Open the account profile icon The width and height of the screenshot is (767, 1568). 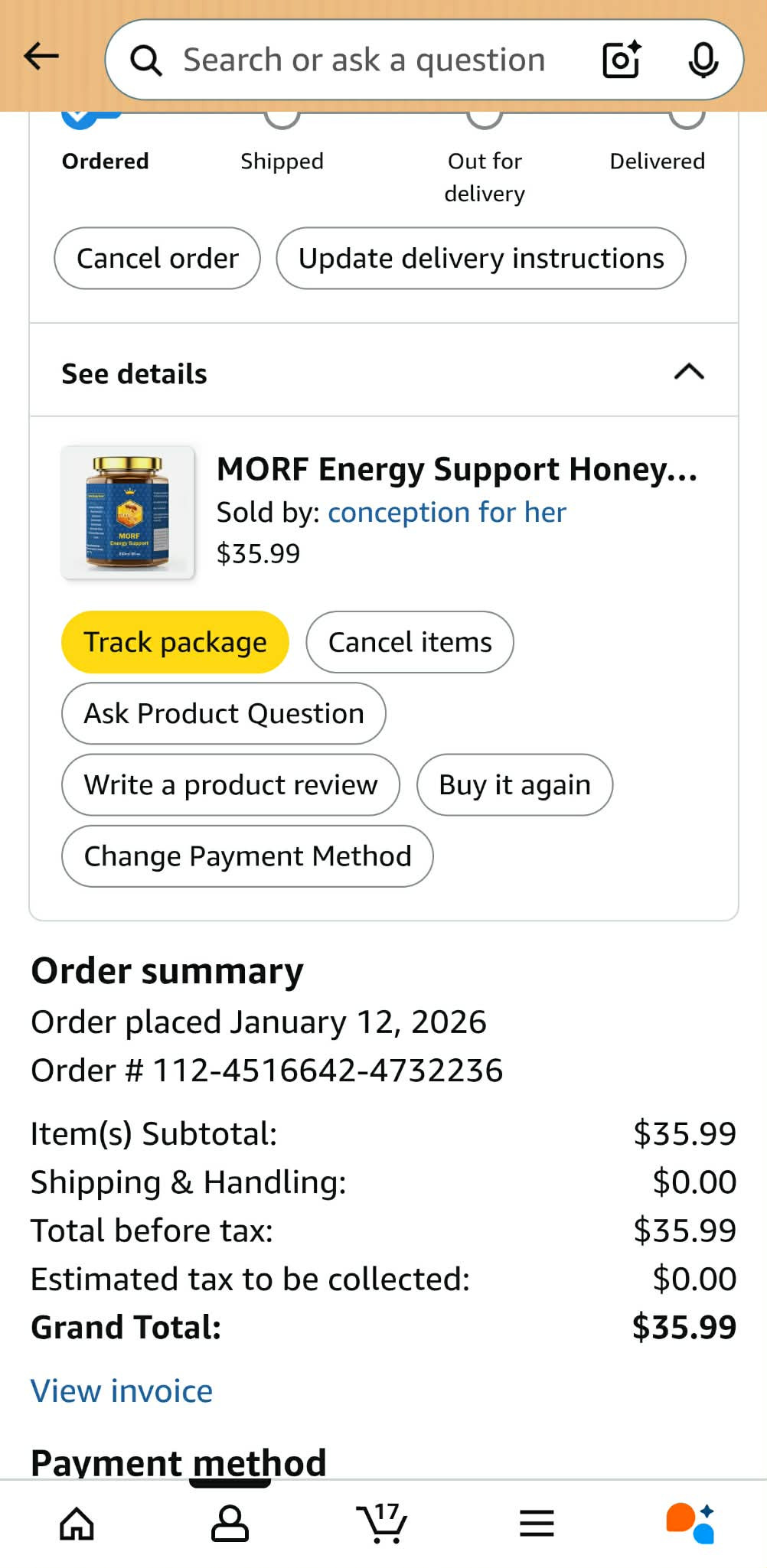pos(230,1523)
